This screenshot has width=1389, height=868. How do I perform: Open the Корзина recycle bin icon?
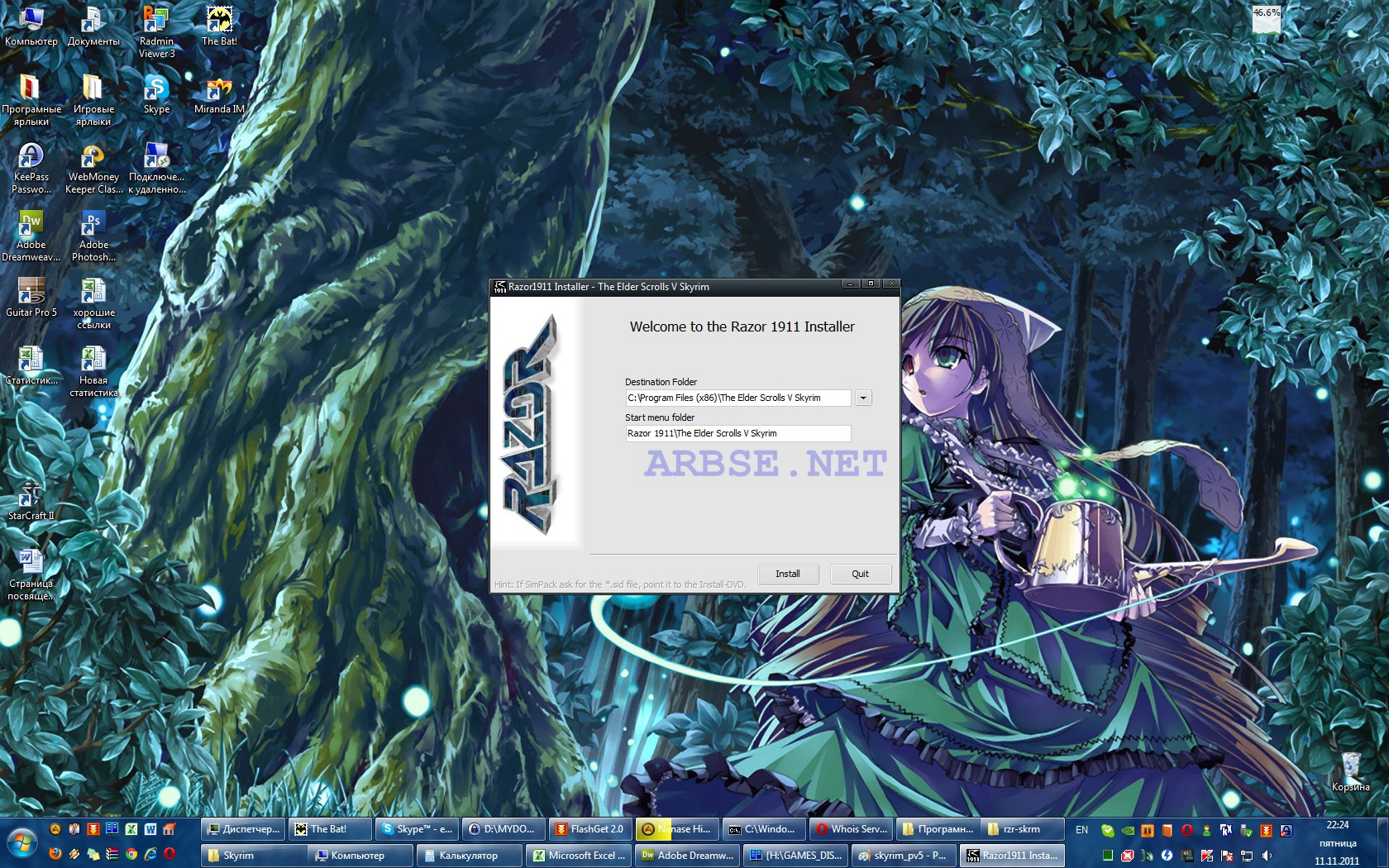(1350, 772)
